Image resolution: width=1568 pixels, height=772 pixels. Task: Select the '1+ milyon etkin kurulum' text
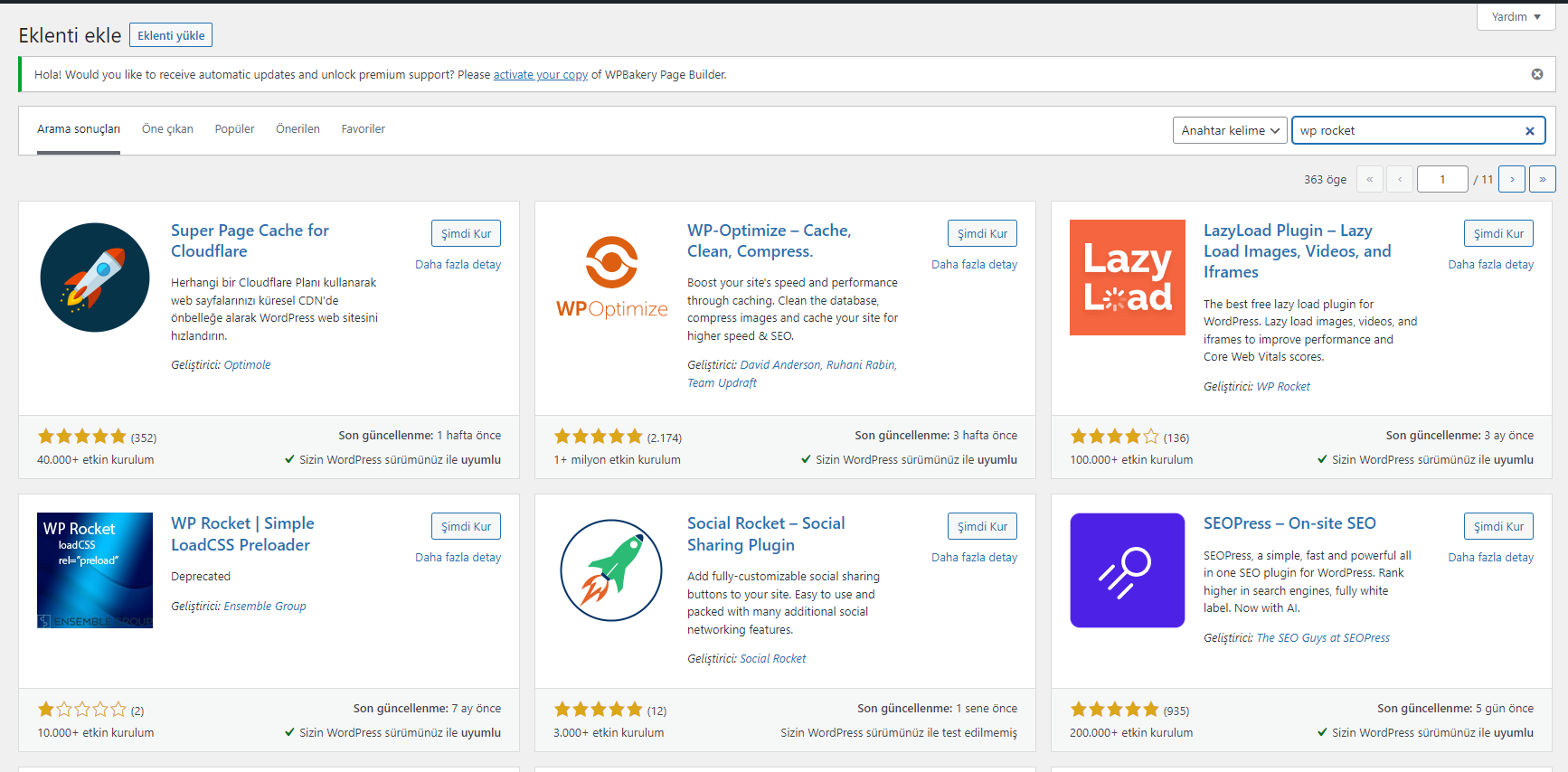[617, 460]
